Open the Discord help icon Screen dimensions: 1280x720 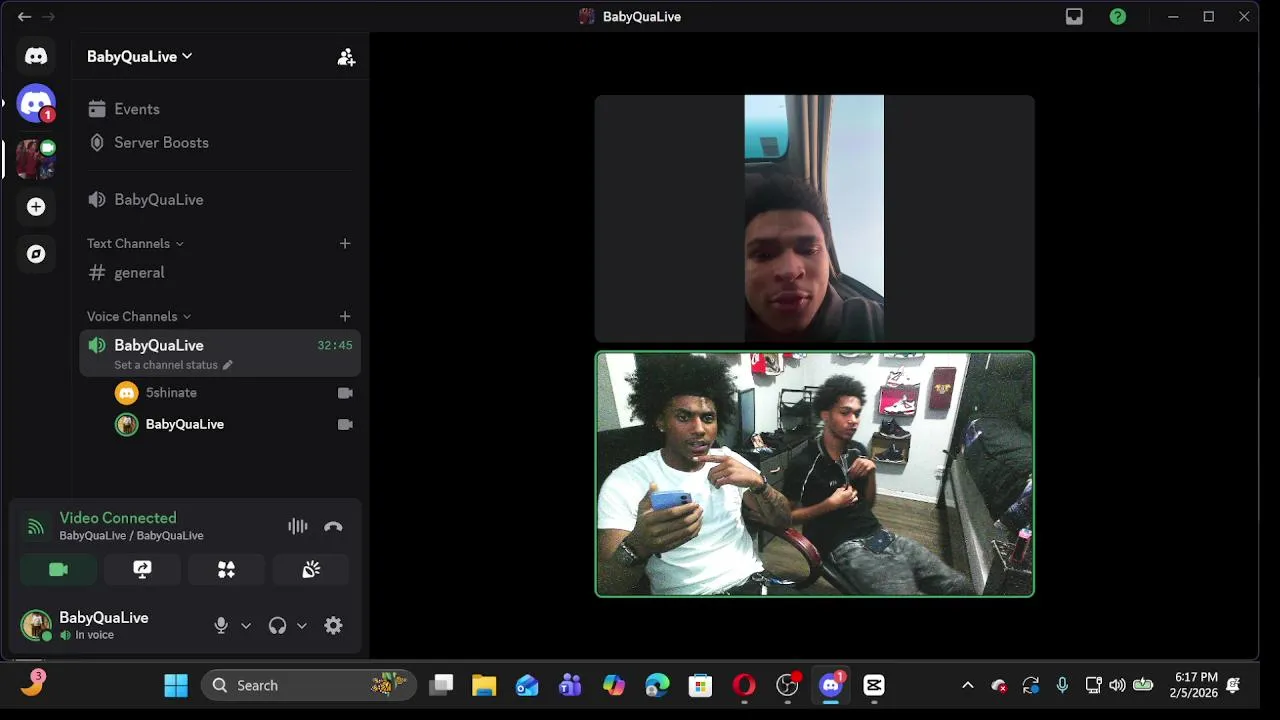[1118, 16]
